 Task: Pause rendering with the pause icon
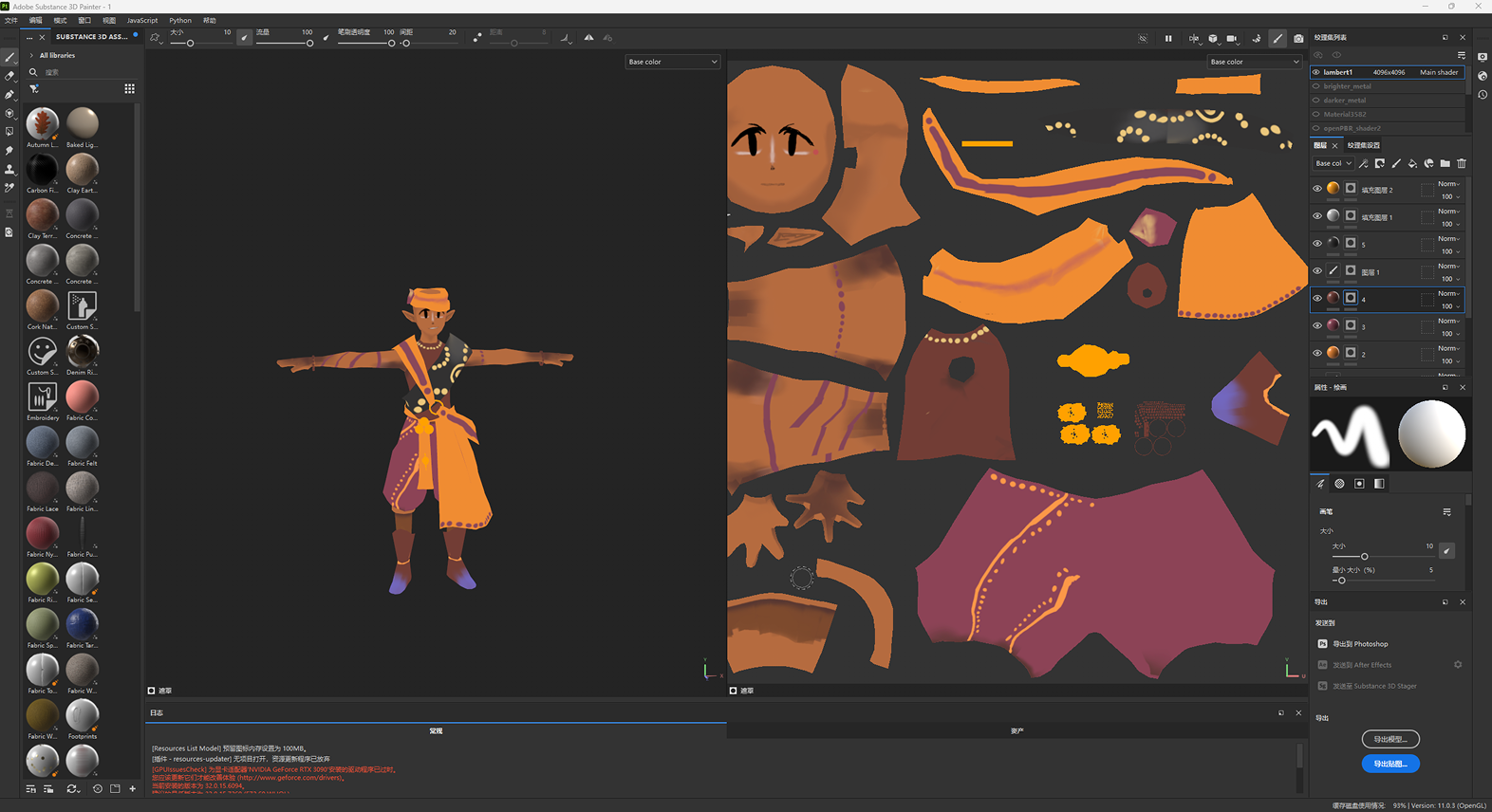(x=1168, y=39)
